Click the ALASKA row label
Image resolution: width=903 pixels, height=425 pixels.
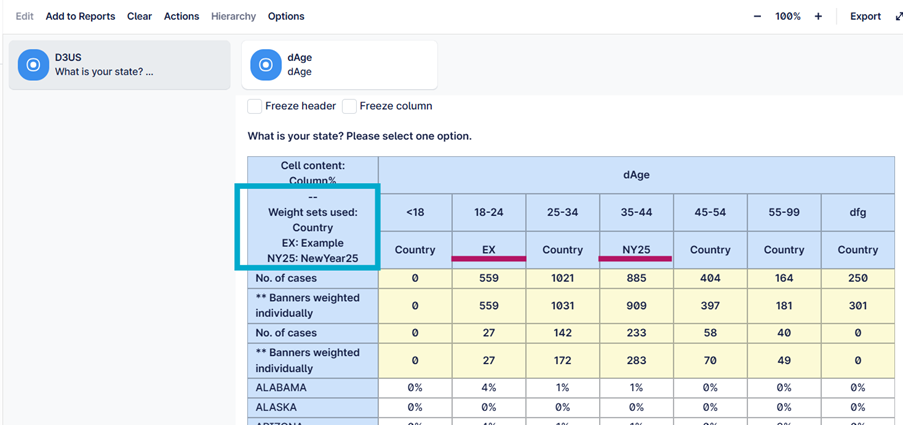tap(313, 407)
